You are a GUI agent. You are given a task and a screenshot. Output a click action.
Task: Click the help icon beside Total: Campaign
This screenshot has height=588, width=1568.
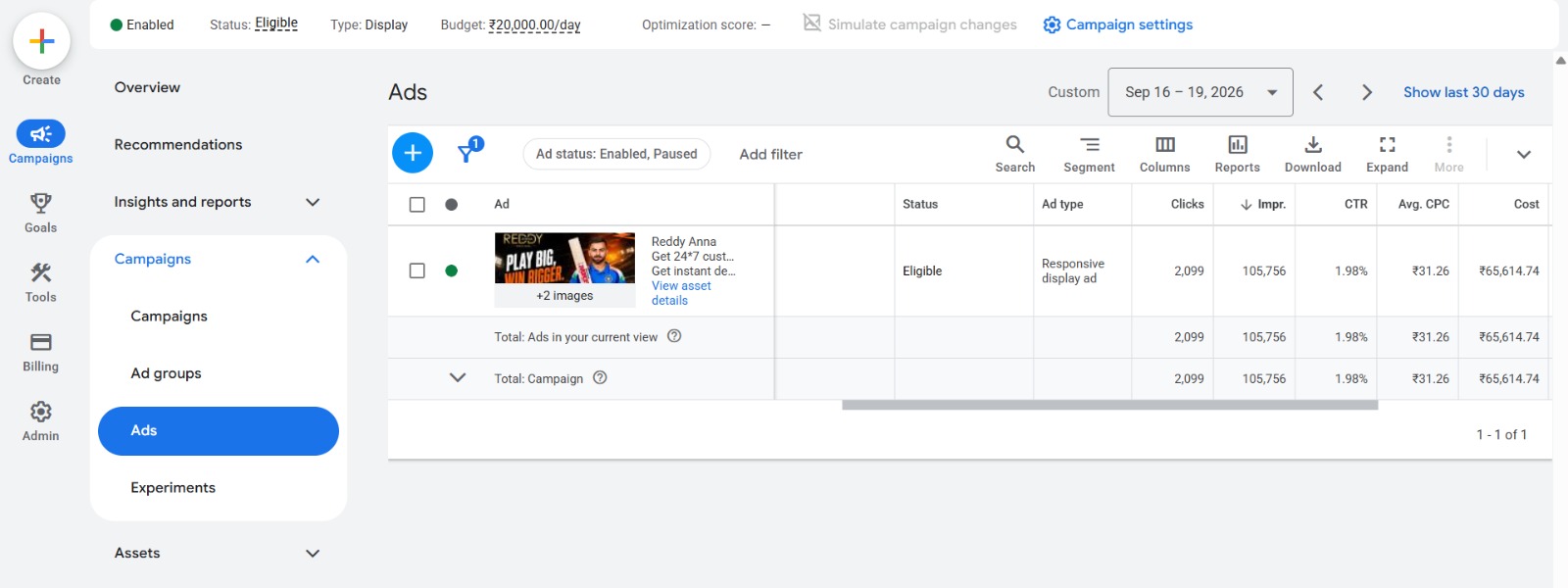[x=600, y=377]
